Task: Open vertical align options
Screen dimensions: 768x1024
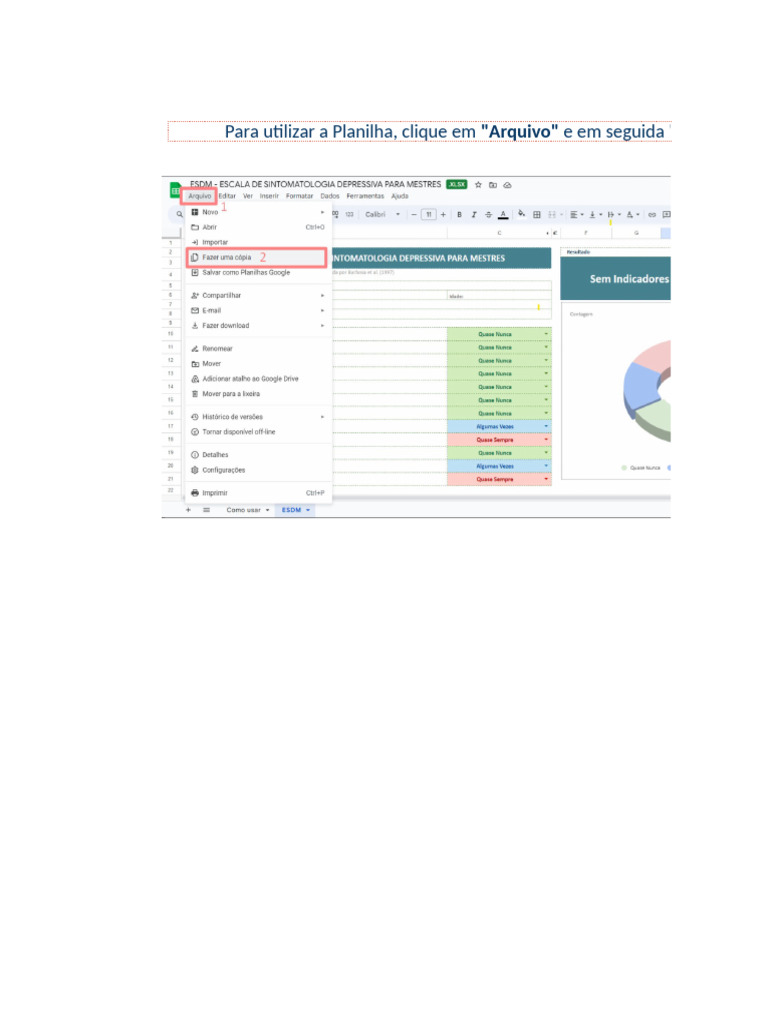Action: (595, 214)
